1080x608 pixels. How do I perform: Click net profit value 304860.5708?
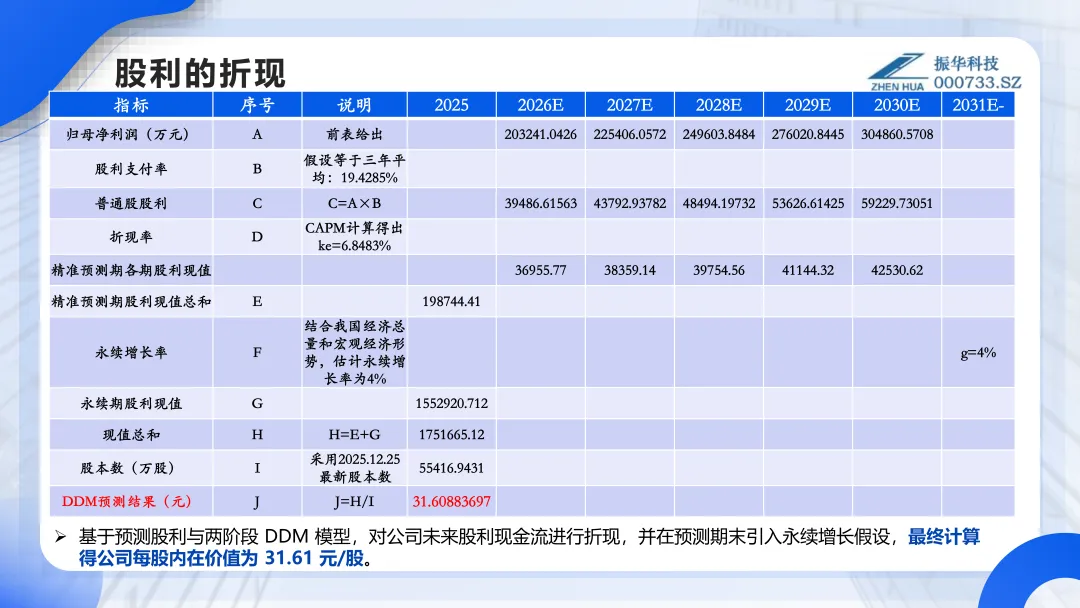coord(897,134)
